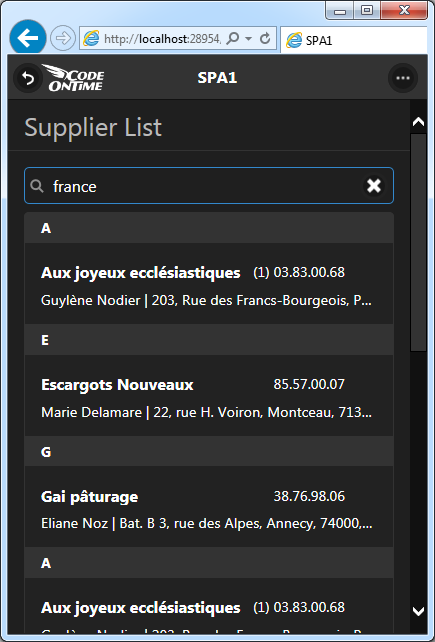Click the SPA1 header title
Screen dimensions: 435x642
tap(217, 78)
